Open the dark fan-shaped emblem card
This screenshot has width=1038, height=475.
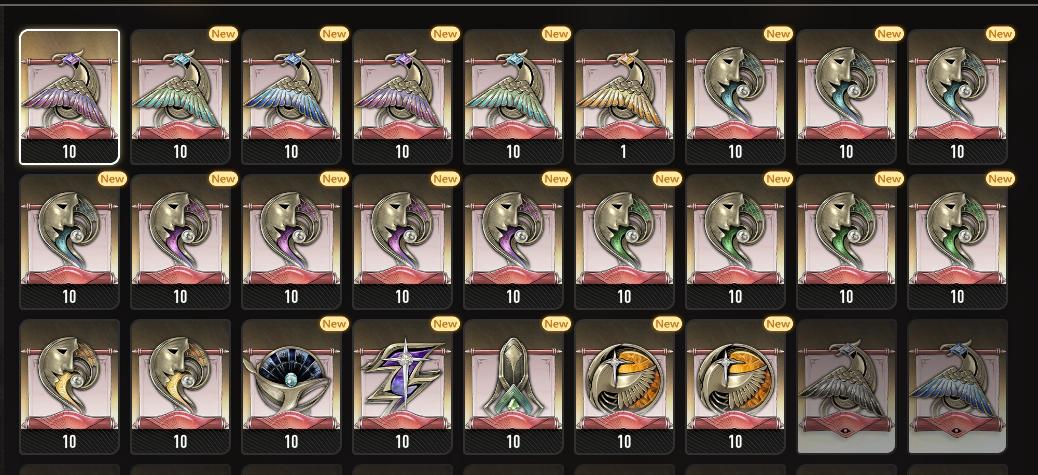291,386
